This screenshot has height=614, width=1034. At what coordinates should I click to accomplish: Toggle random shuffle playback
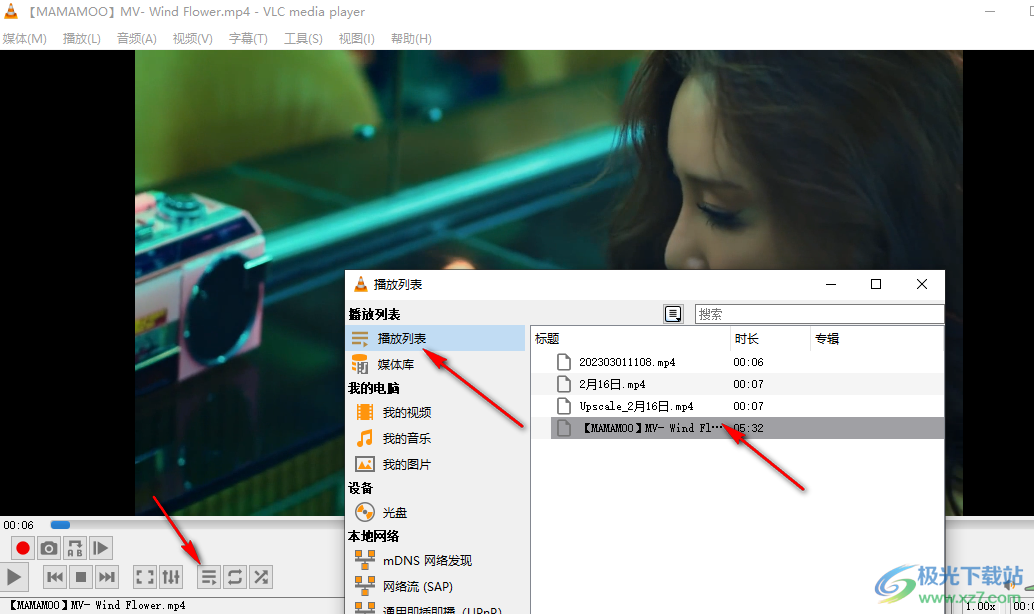(261, 577)
